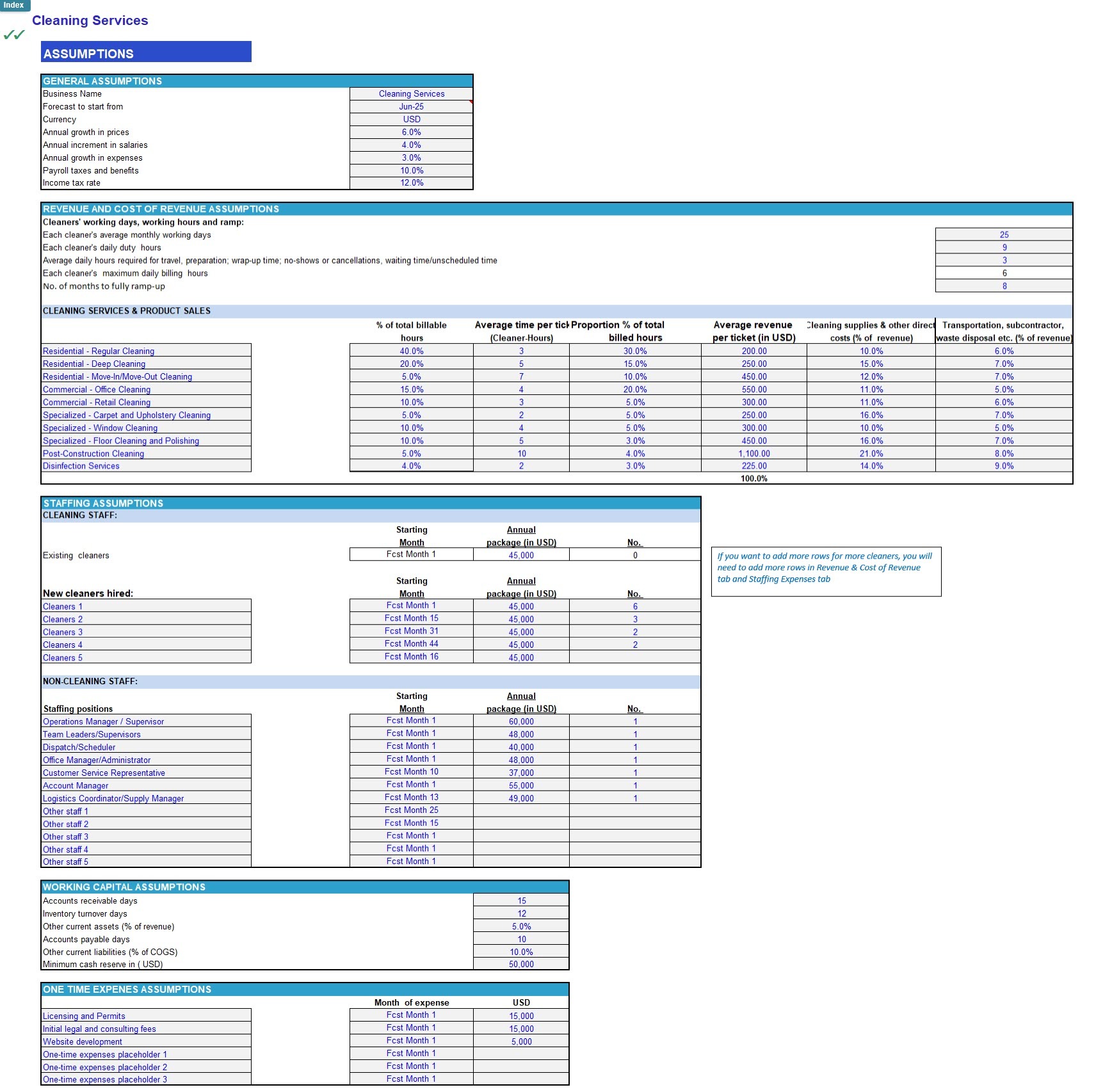Click Specialized - Window Cleaning label

pos(146,428)
